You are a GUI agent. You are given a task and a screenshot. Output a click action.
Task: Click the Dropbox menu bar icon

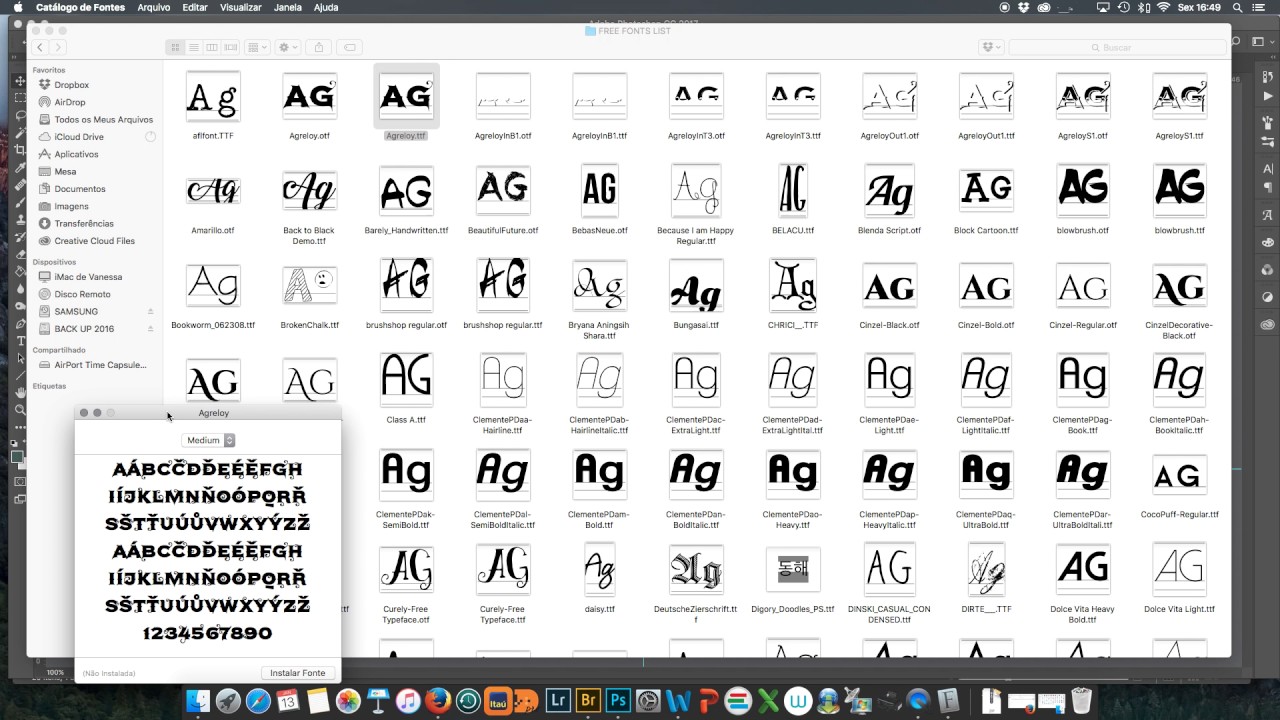tap(1024, 7)
